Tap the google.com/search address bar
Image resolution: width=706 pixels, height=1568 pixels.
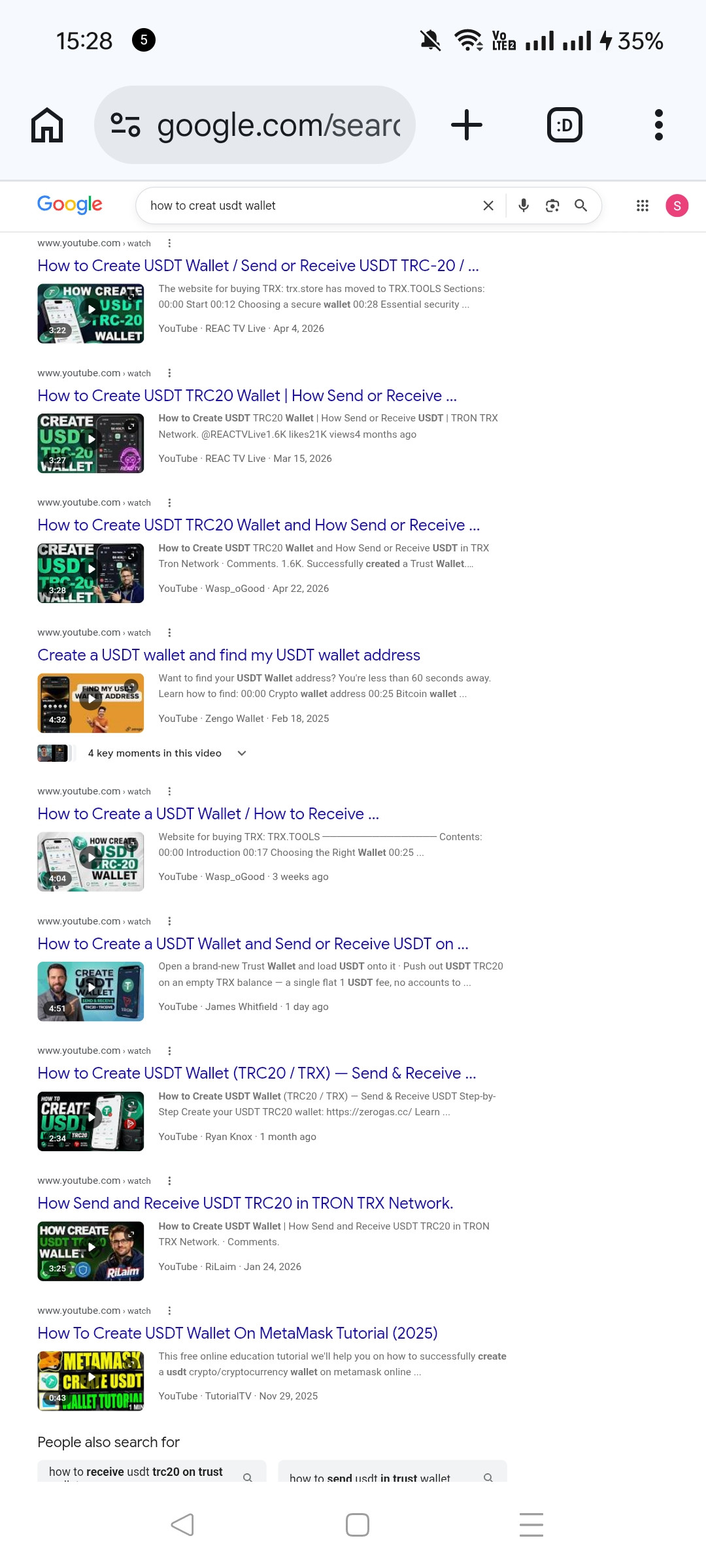(255, 125)
